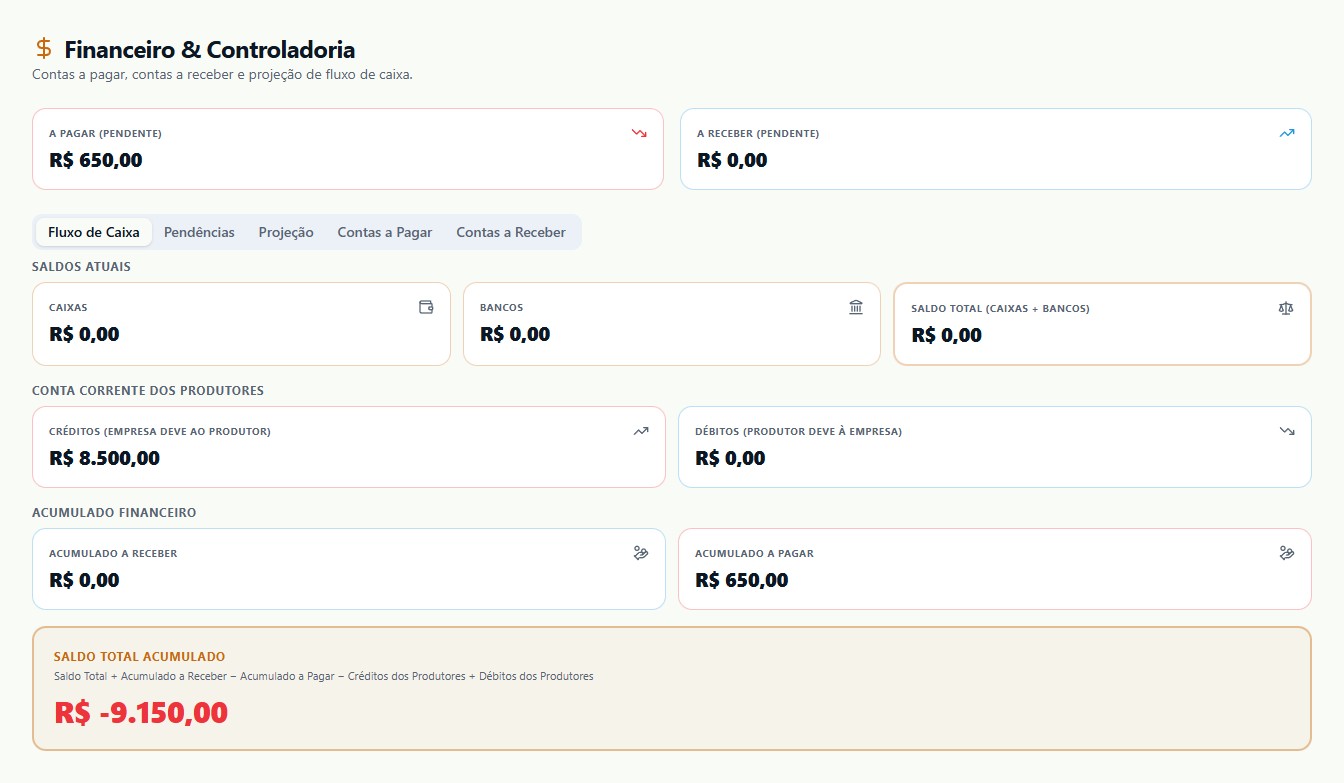Viewport: 1344px width, 783px height.
Task: Click the blue upward trend icon in A Receber card
Action: (x=1287, y=133)
